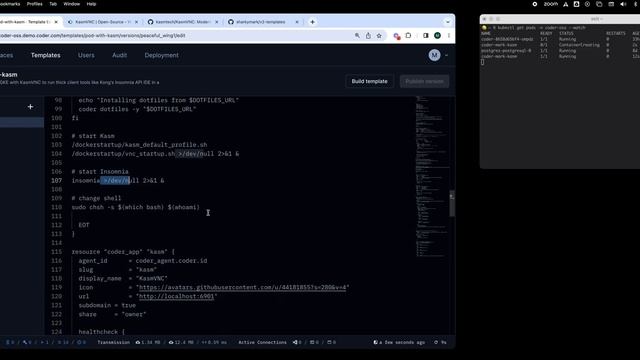This screenshot has width=640, height=360.
Task: Go to the Templates nav item
Action: click(x=46, y=55)
